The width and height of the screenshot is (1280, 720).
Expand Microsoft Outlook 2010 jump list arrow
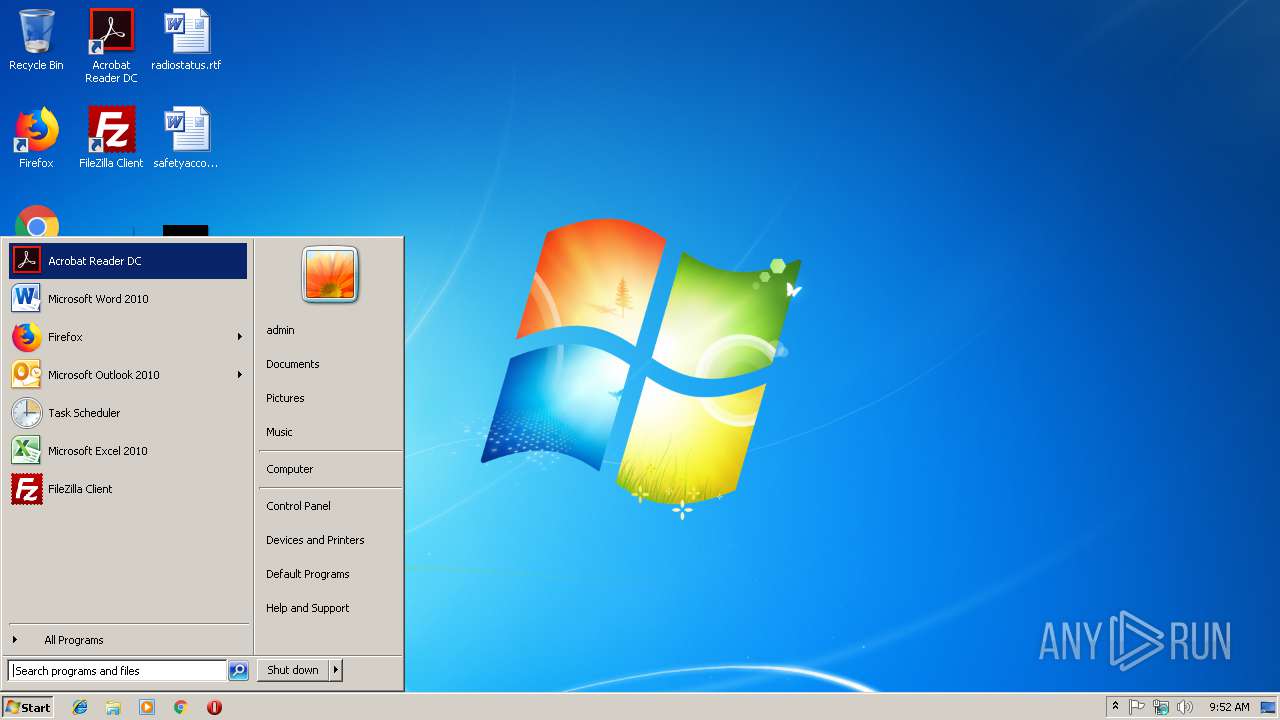pos(240,375)
